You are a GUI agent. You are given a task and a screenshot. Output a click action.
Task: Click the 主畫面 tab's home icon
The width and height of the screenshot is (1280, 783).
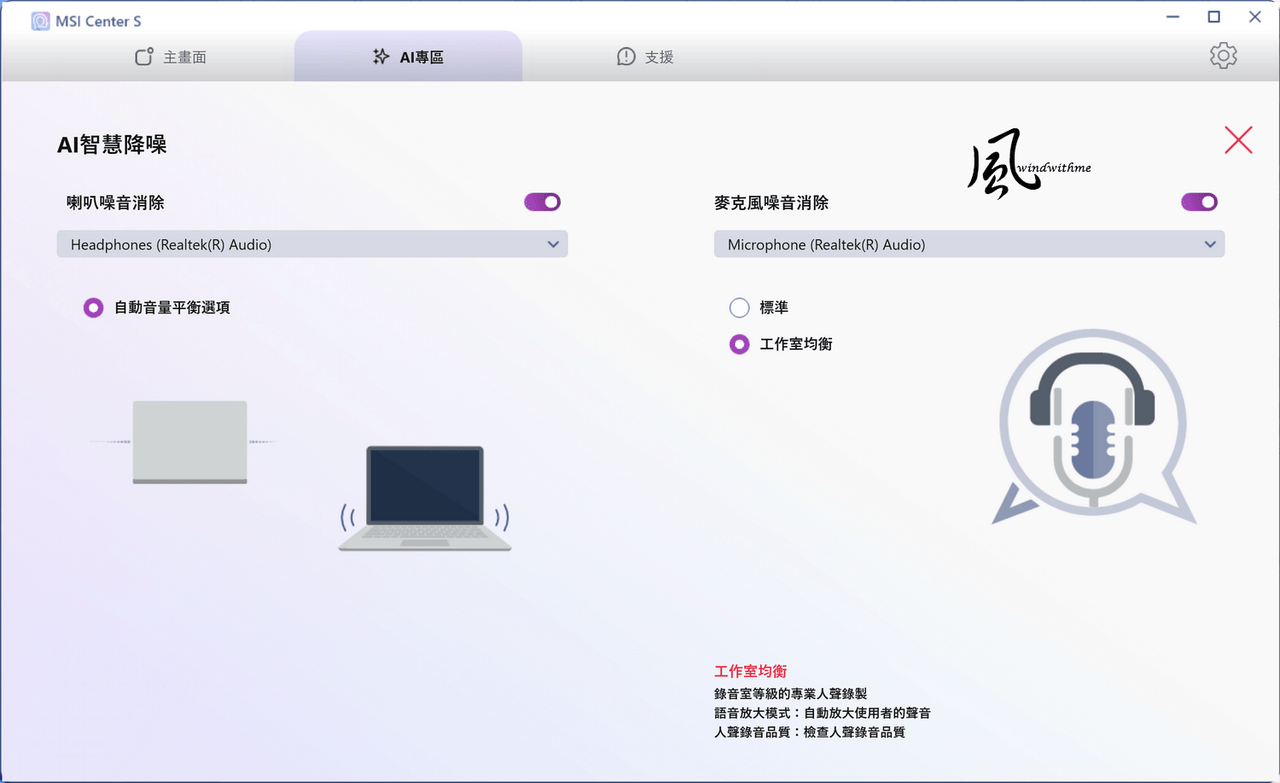point(144,57)
